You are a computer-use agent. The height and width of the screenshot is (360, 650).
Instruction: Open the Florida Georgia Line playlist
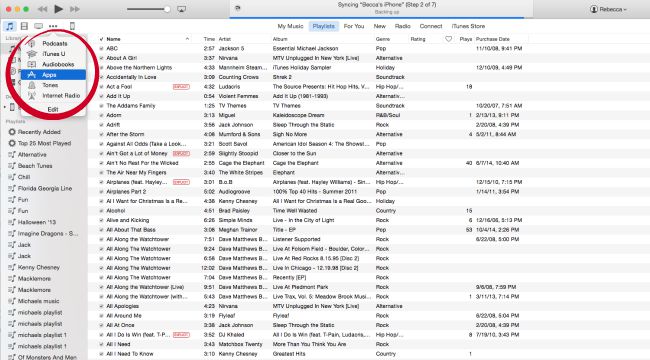45,188
